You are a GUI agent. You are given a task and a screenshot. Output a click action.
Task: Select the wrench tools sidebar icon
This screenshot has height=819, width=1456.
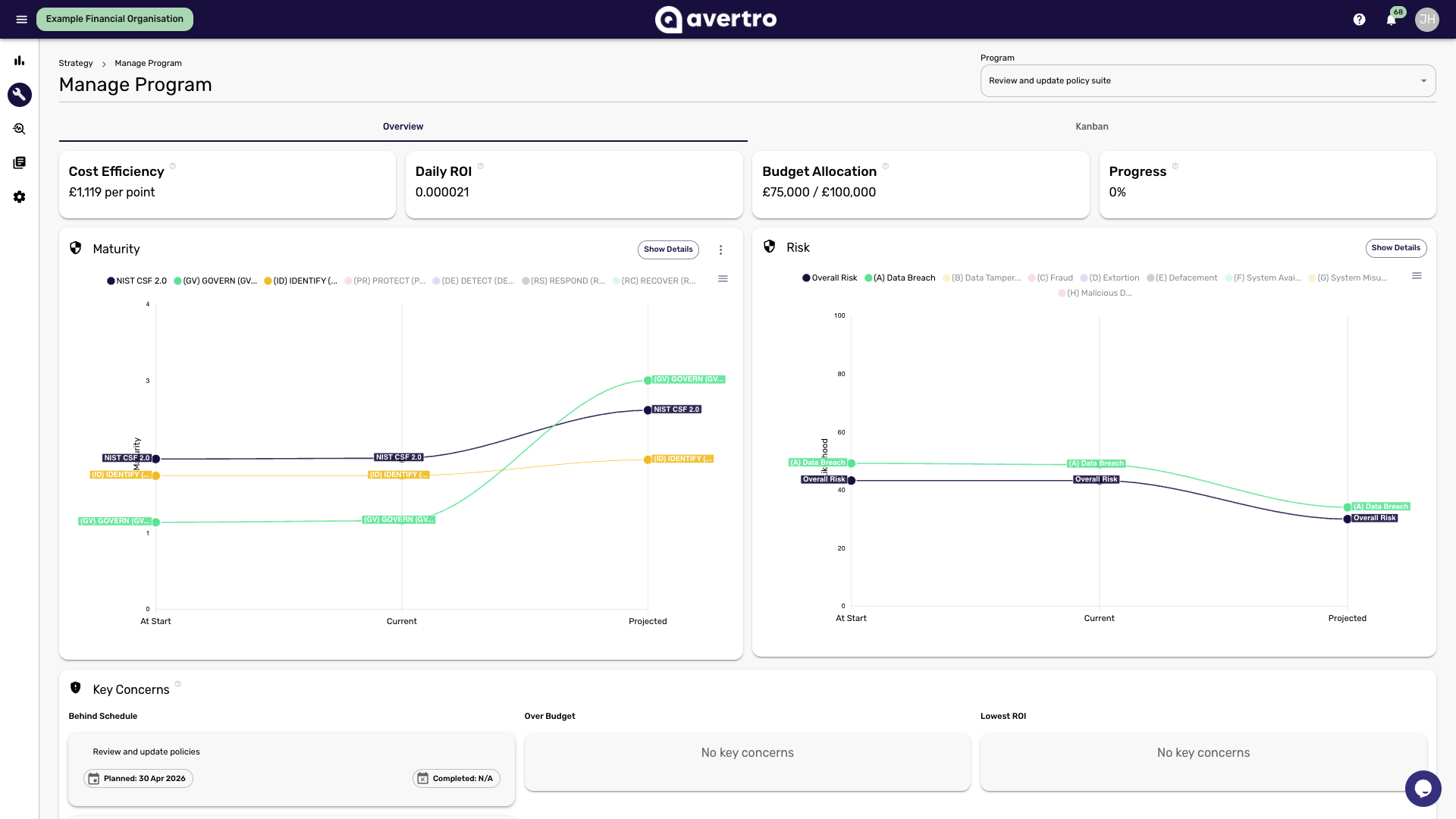pos(20,95)
